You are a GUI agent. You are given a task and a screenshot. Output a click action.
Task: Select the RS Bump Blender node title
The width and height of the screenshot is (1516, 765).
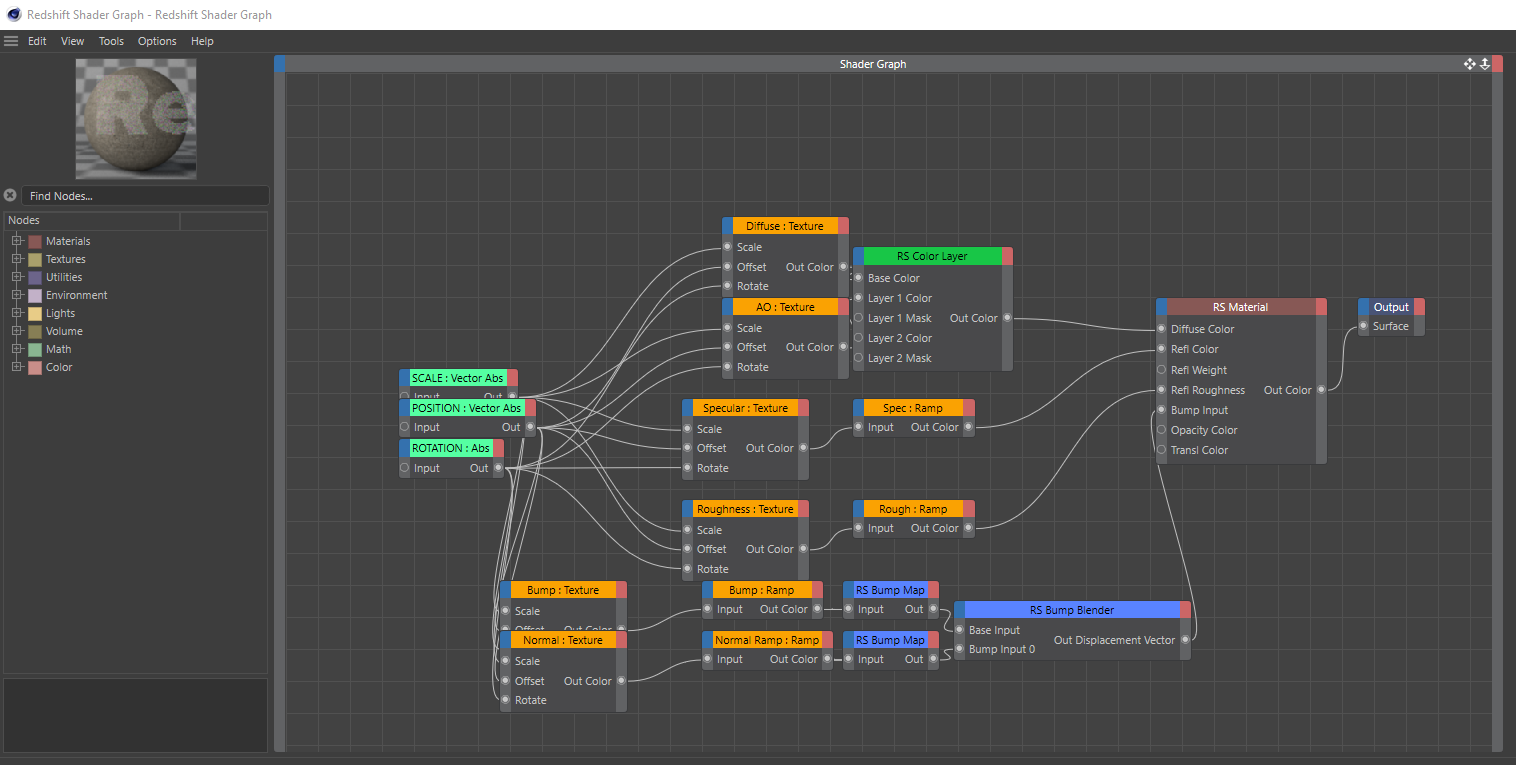(x=1072, y=610)
